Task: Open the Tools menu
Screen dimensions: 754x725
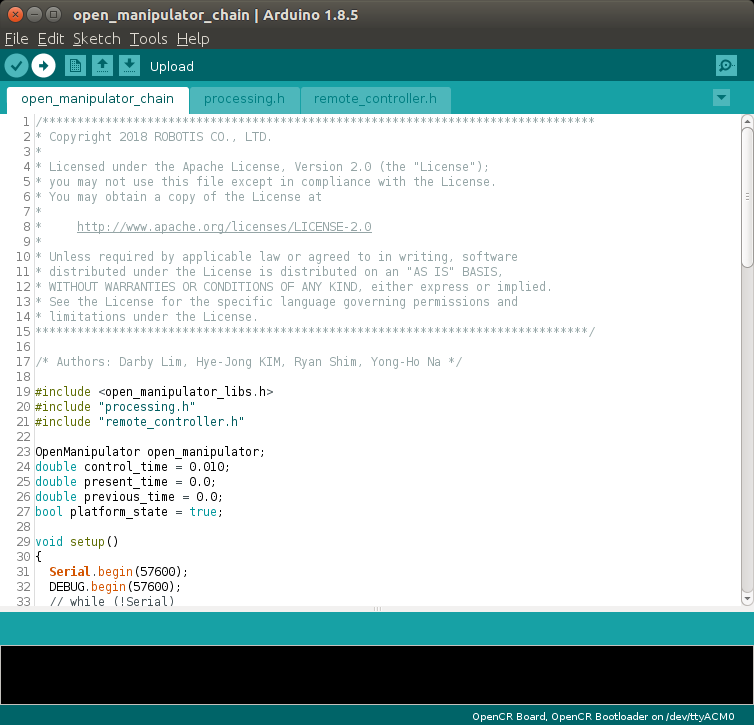Action: pos(148,39)
